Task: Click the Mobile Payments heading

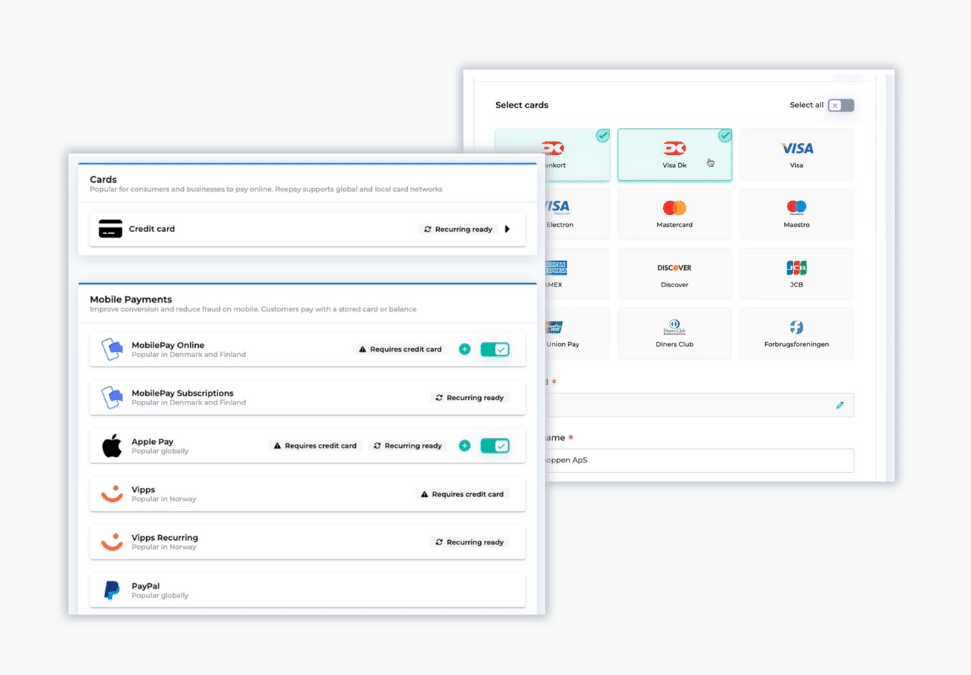Action: pos(131,299)
